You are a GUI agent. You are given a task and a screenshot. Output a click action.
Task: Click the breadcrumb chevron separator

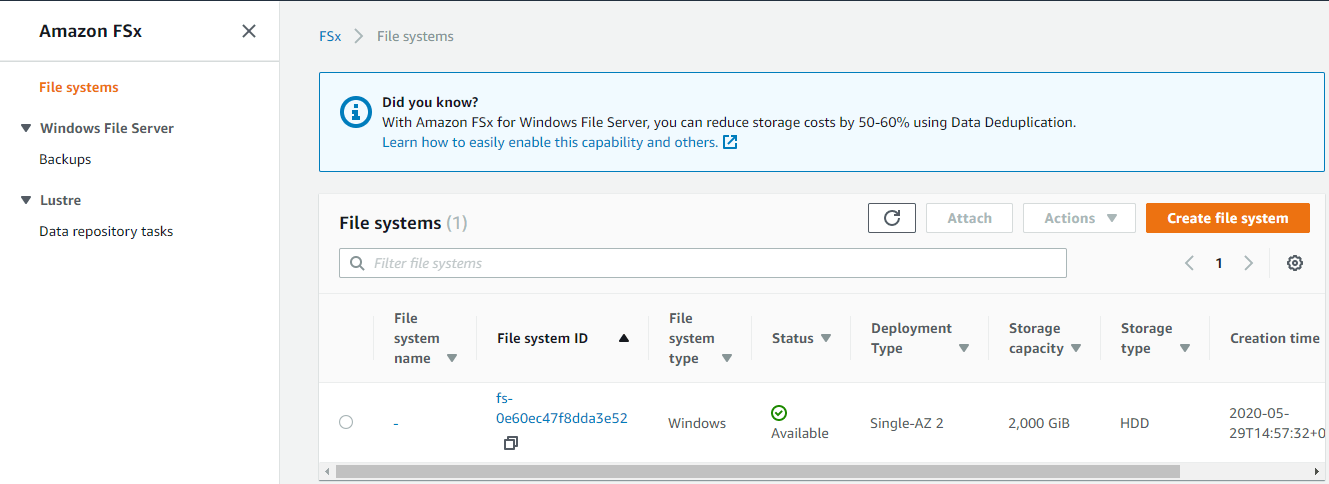tap(359, 36)
